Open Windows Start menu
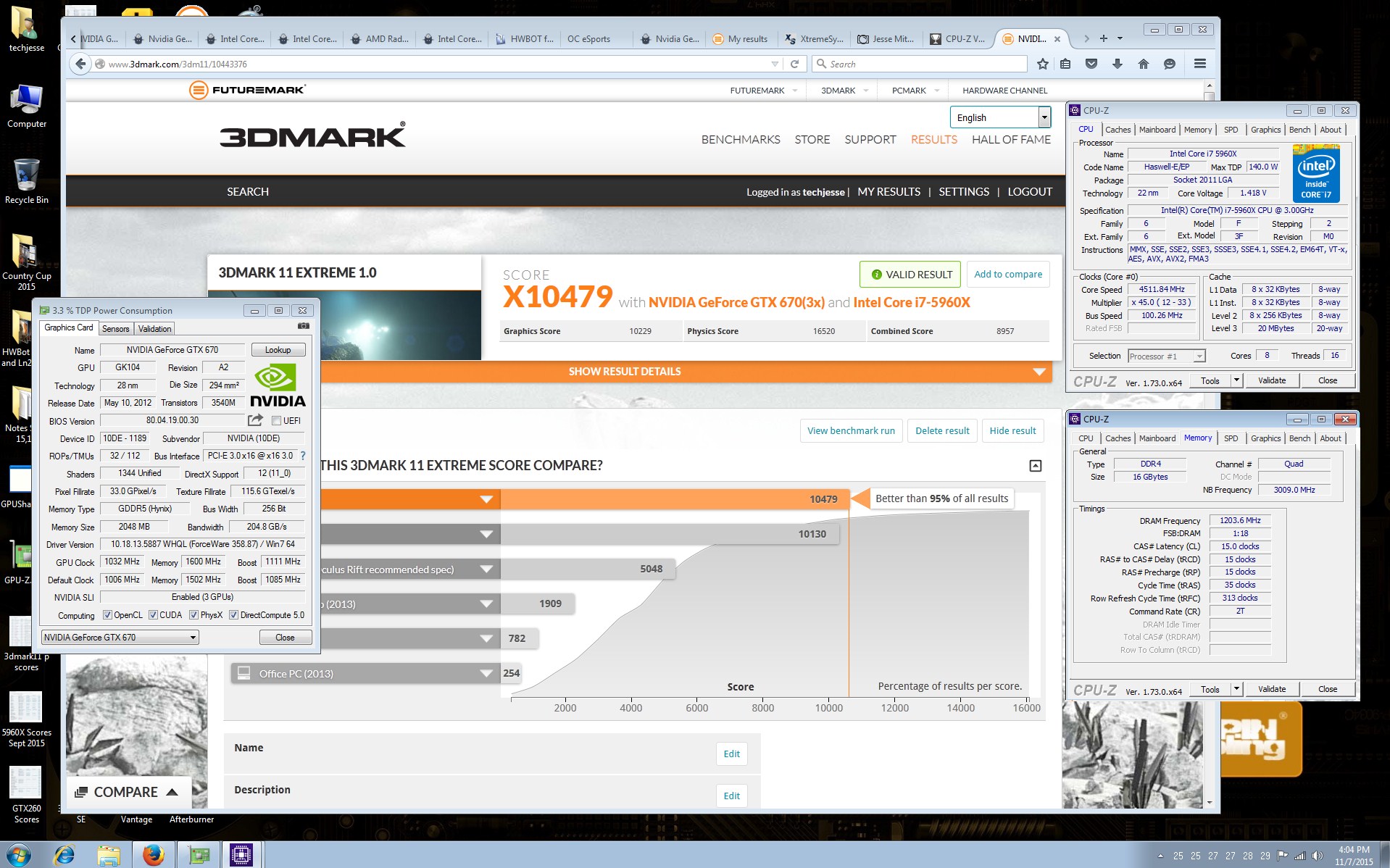The image size is (1390, 868). [17, 854]
